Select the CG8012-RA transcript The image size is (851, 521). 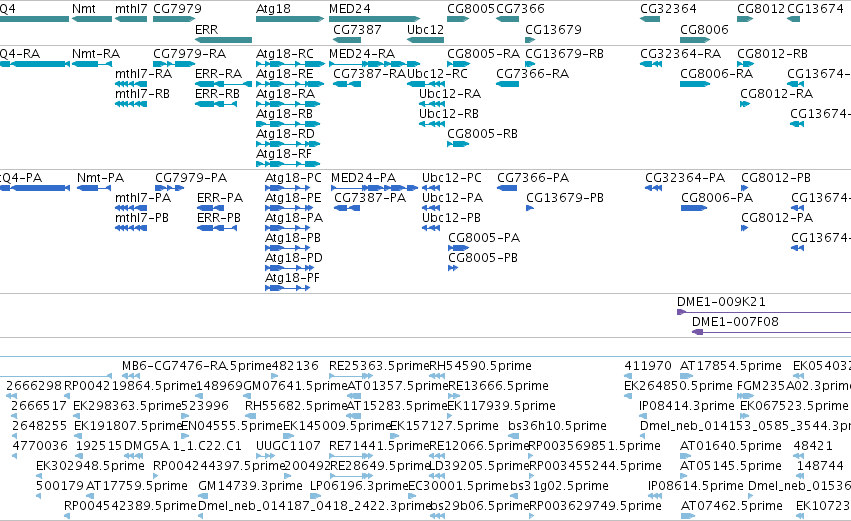coord(745,104)
